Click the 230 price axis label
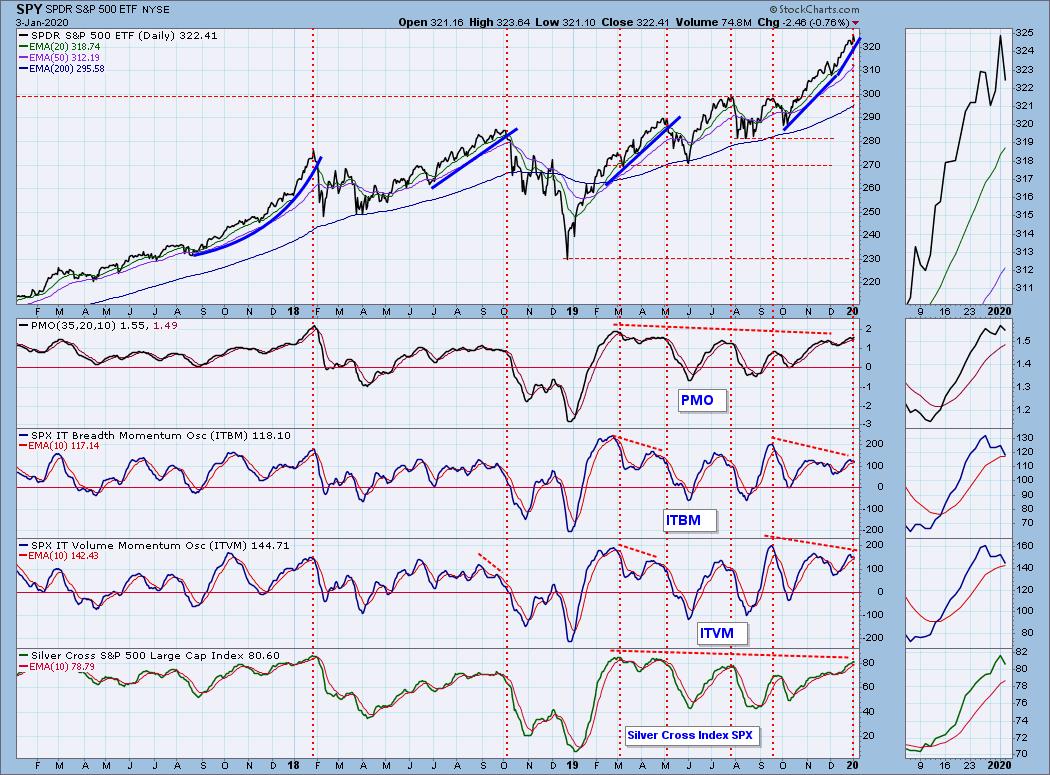This screenshot has width=1050, height=775. pos(872,259)
